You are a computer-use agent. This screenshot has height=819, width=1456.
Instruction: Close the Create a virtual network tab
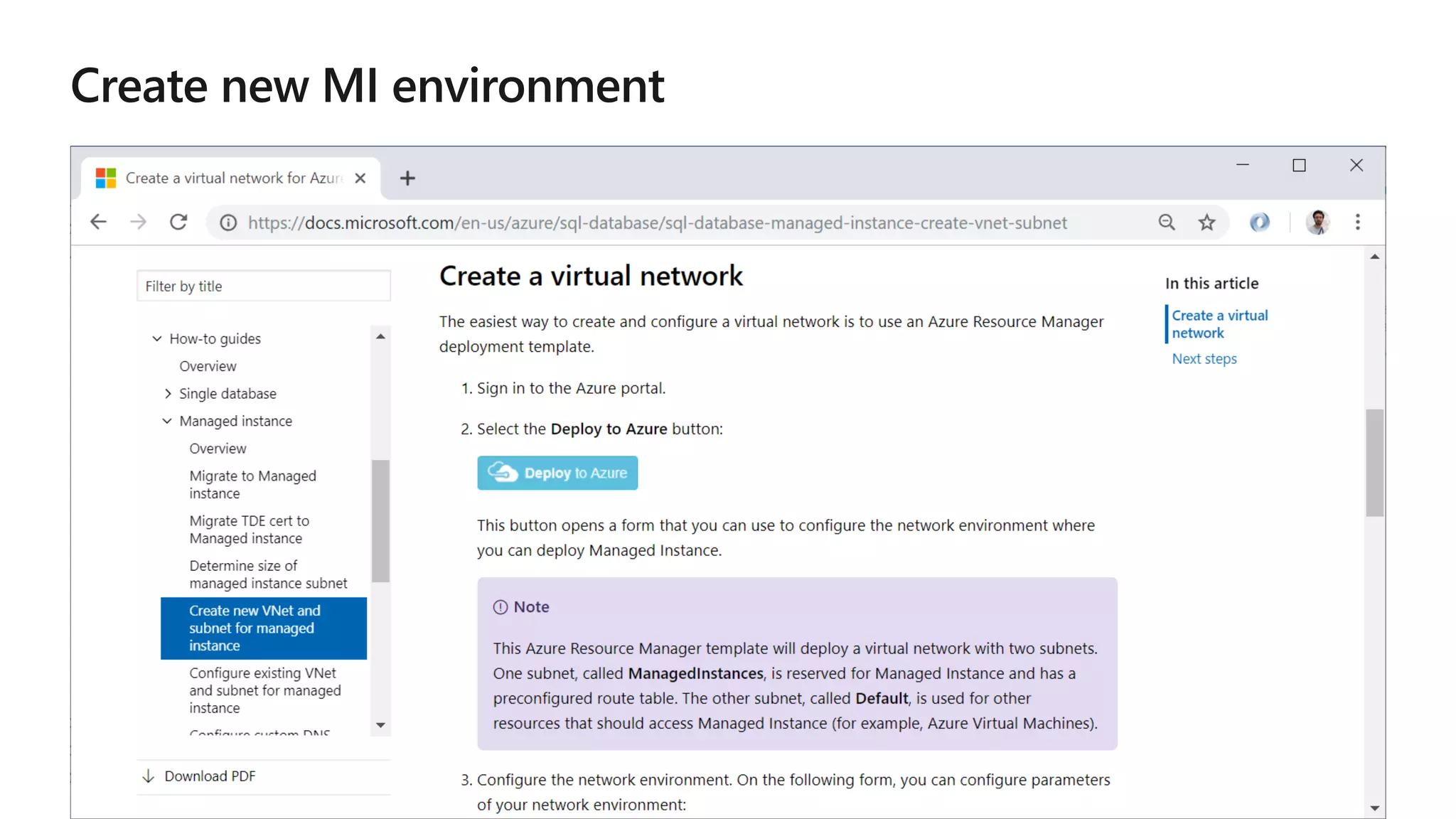[x=360, y=178]
